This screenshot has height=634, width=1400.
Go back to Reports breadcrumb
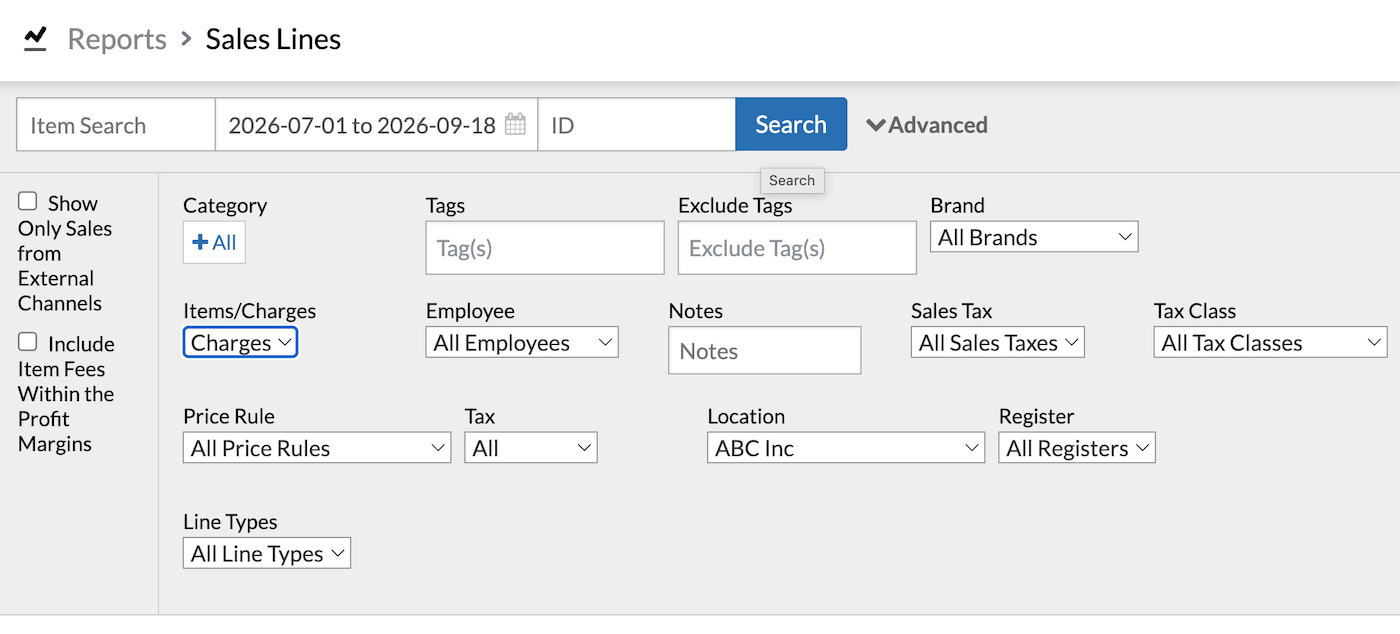[117, 39]
